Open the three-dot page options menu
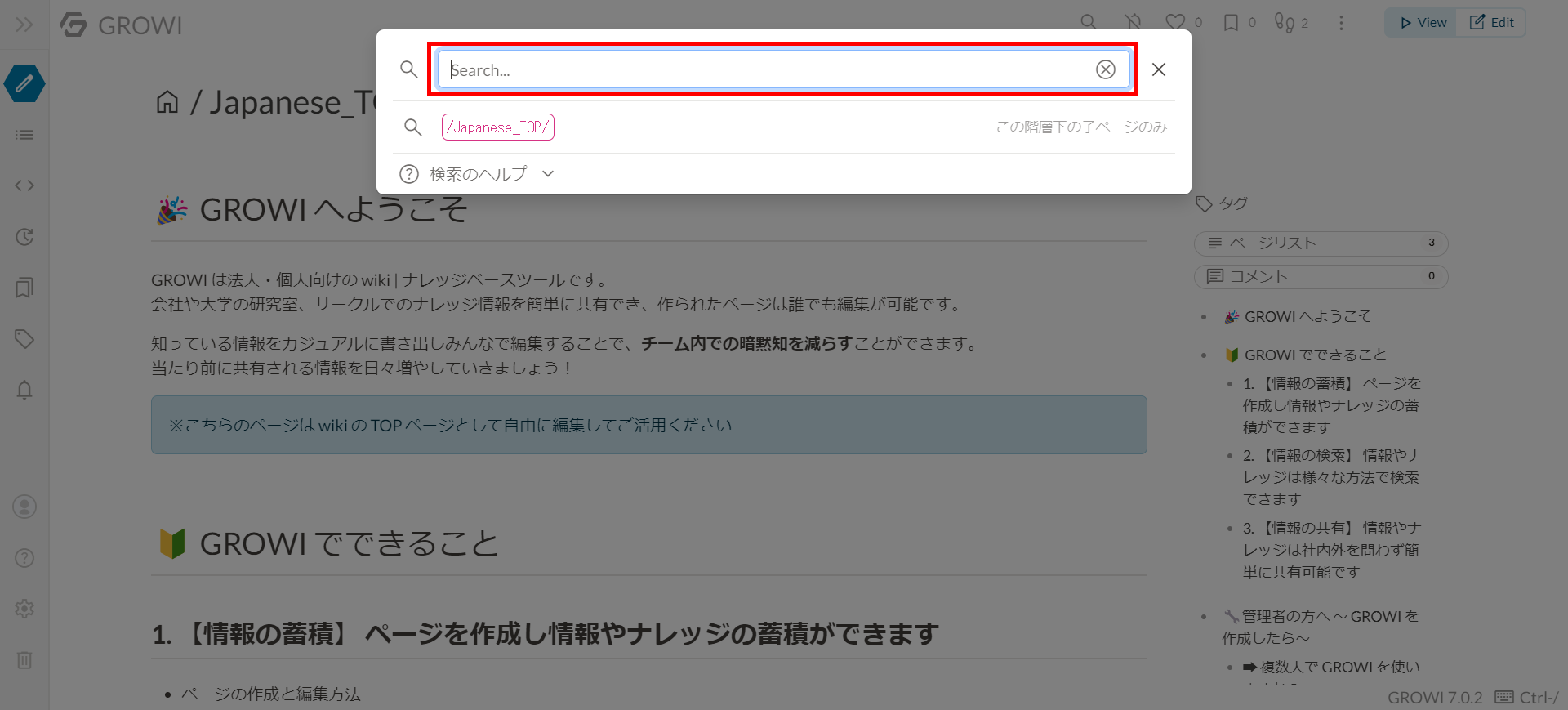 [1341, 23]
